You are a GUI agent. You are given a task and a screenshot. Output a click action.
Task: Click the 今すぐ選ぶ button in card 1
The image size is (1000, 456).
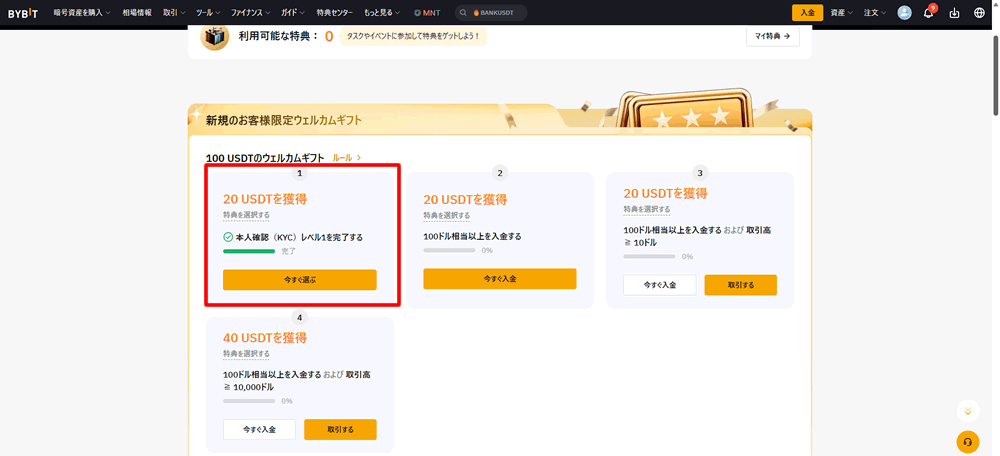tap(300, 280)
